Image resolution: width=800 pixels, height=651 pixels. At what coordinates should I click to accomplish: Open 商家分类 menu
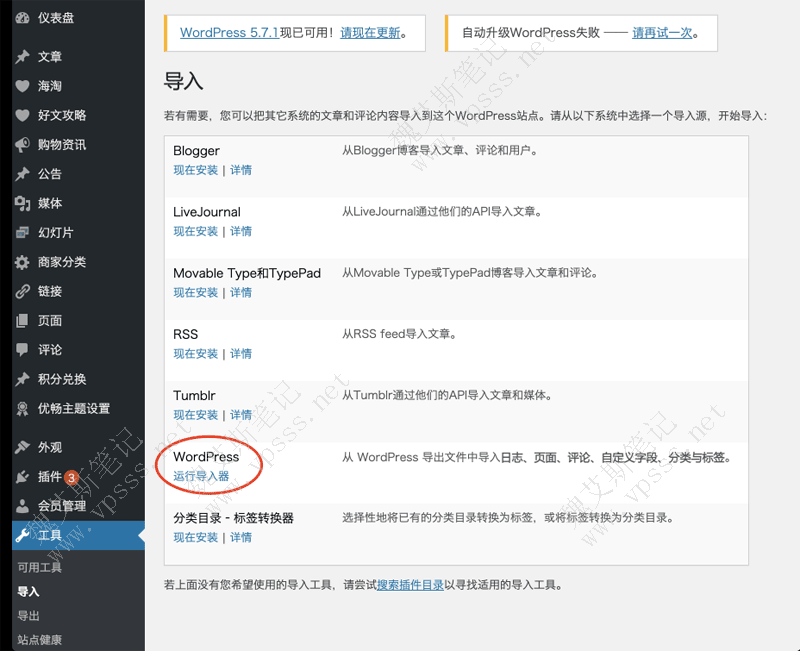tap(62, 262)
